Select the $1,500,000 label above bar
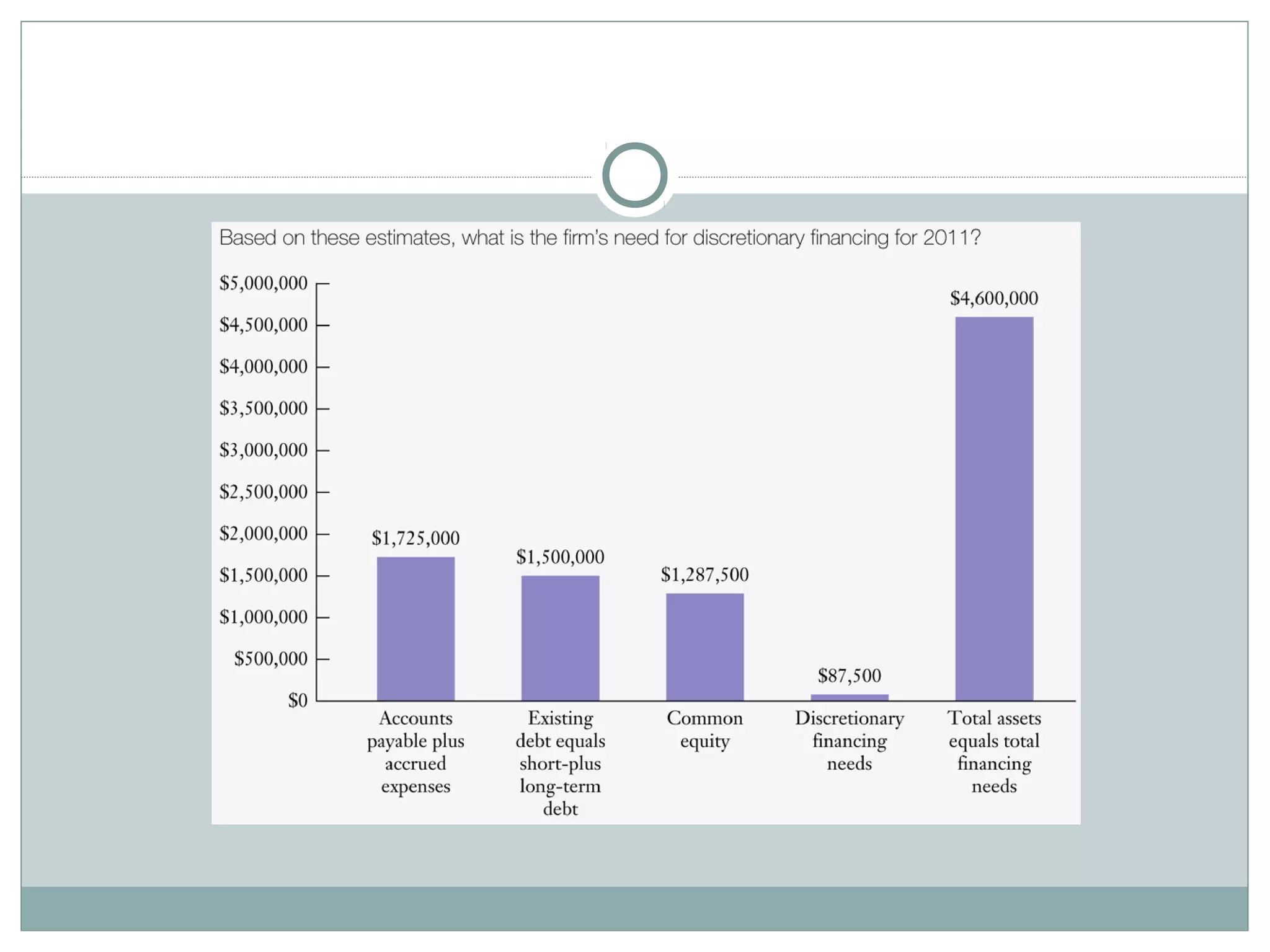The height and width of the screenshot is (952, 1270). click(x=560, y=557)
